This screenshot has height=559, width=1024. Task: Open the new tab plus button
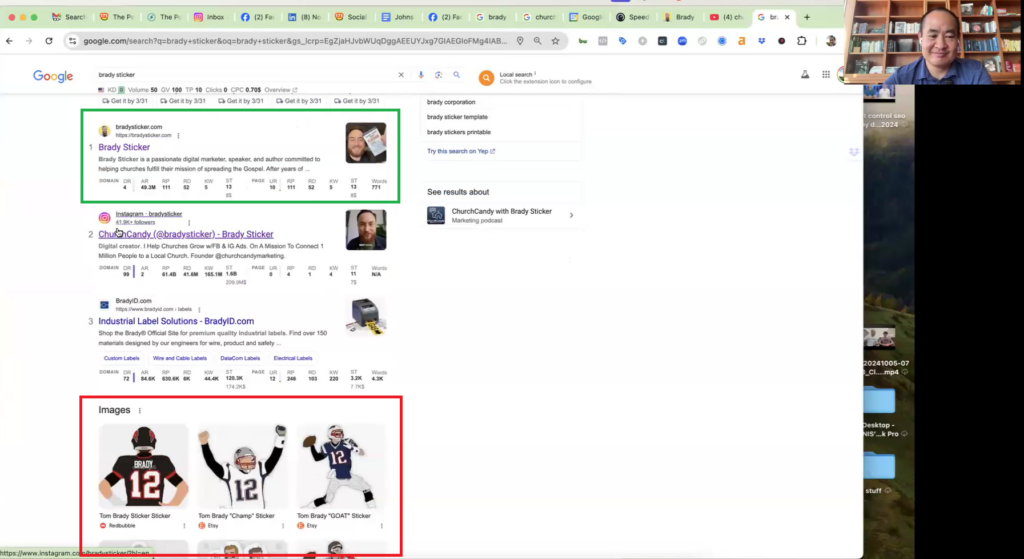click(807, 17)
